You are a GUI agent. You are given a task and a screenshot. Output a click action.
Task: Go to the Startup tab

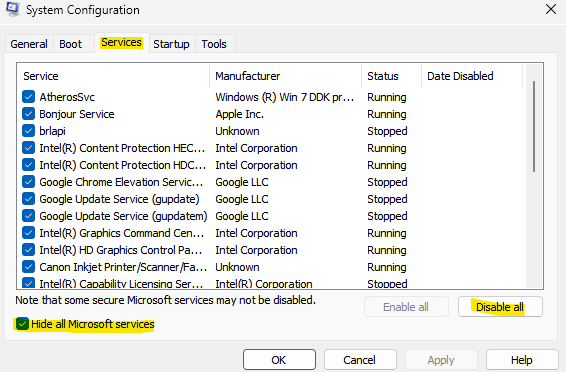171,44
